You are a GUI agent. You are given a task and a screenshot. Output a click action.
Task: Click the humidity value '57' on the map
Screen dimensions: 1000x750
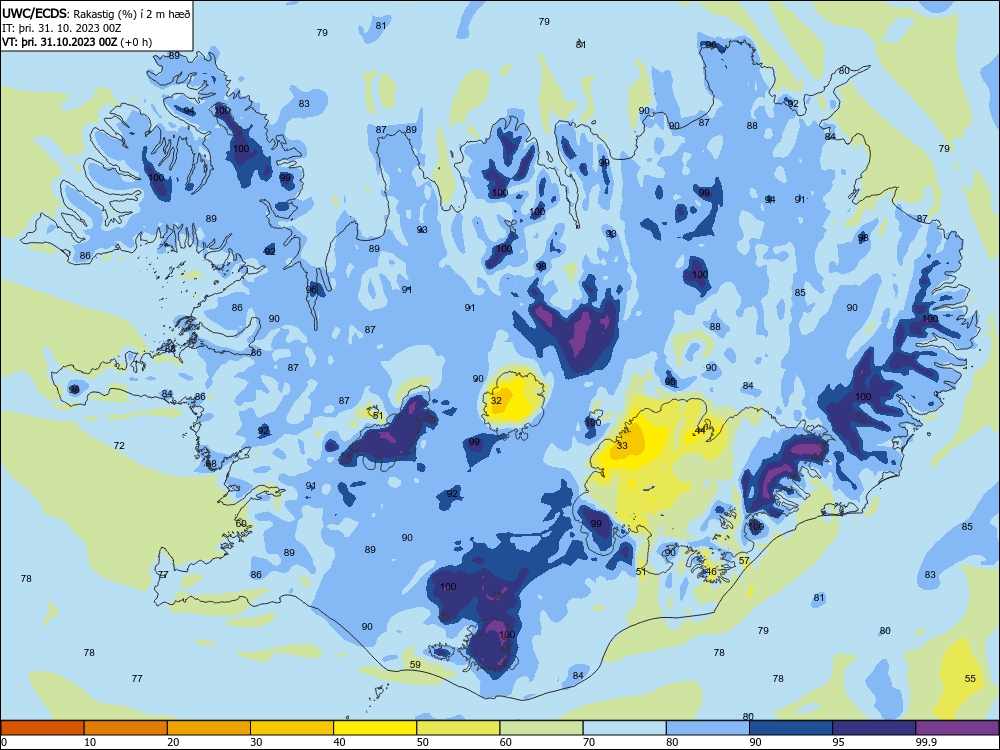[744, 561]
